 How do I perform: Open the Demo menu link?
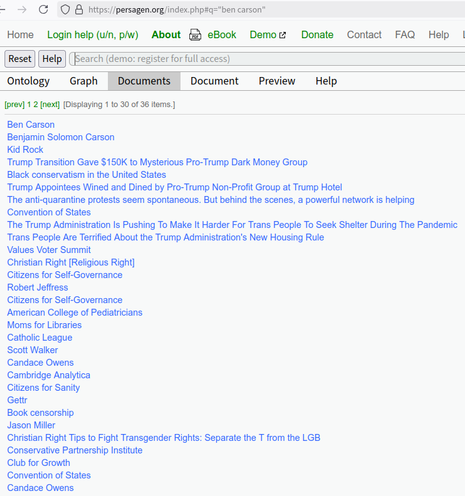[x=263, y=35]
